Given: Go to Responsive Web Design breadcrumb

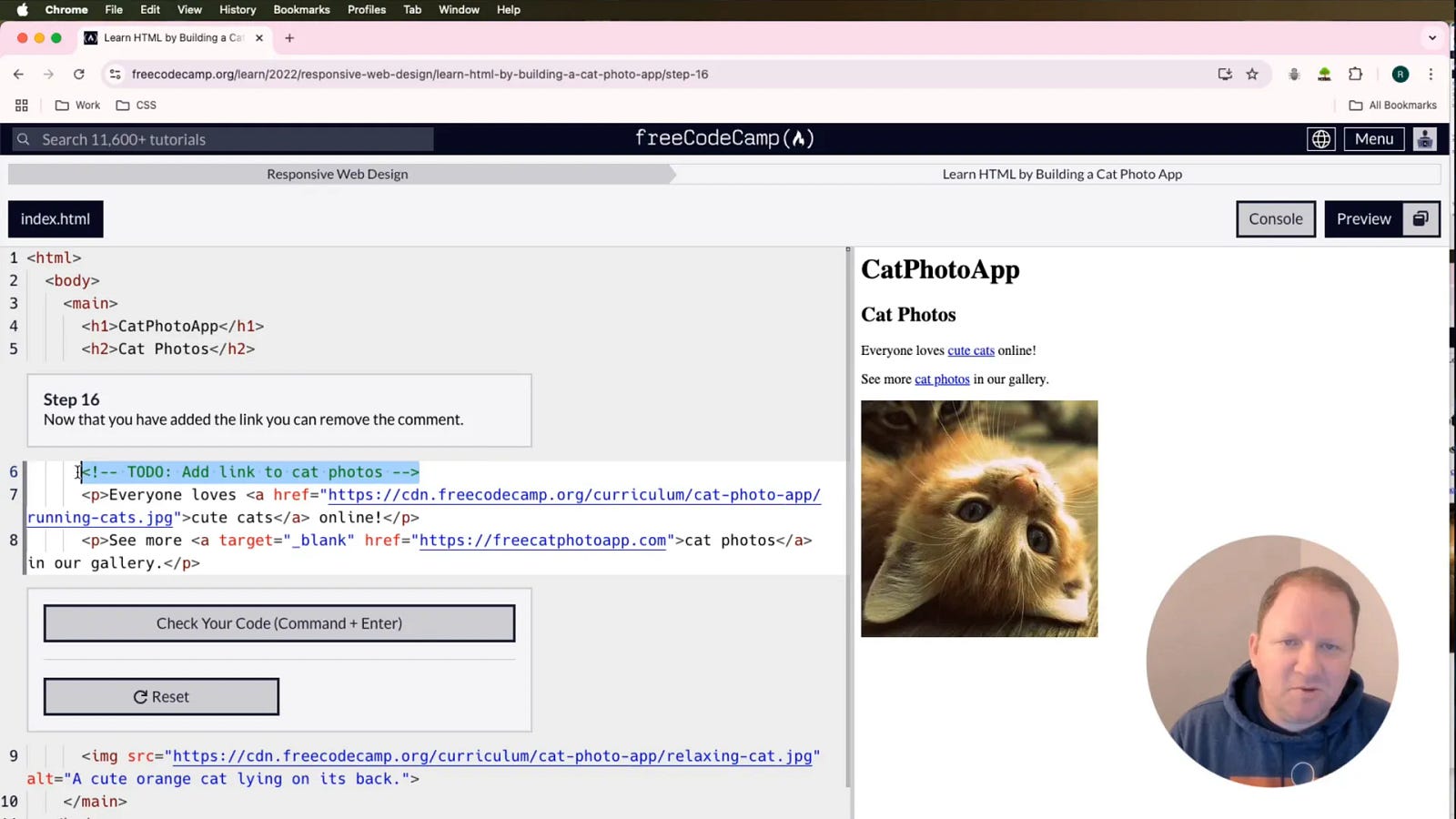Looking at the screenshot, I should tap(338, 175).
